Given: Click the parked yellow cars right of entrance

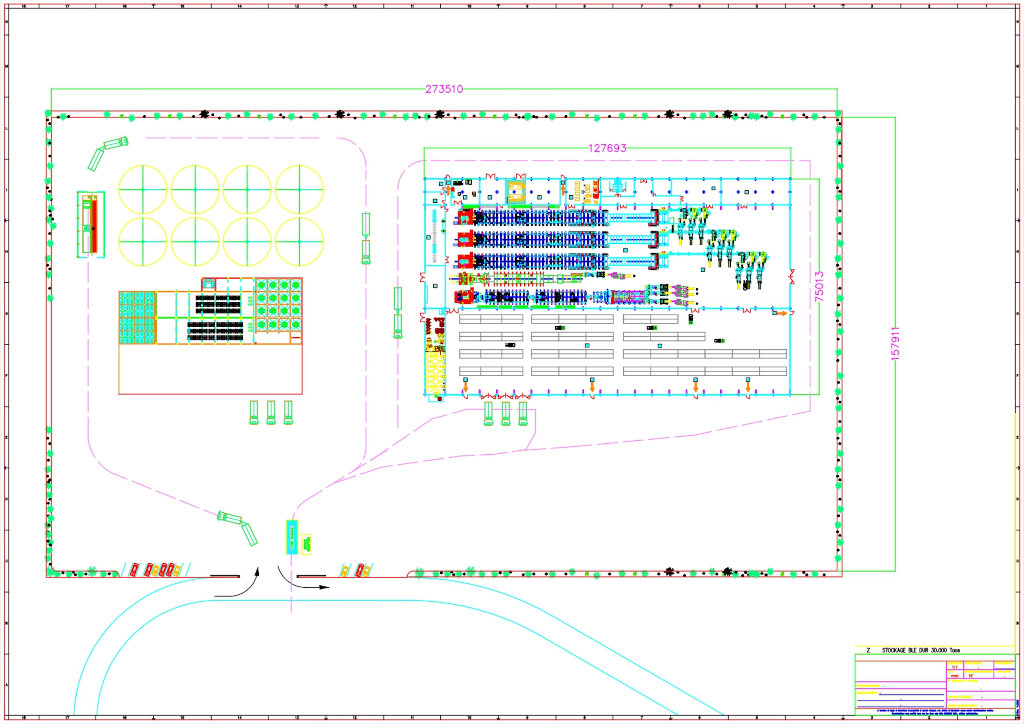Looking at the screenshot, I should click(x=355, y=569).
